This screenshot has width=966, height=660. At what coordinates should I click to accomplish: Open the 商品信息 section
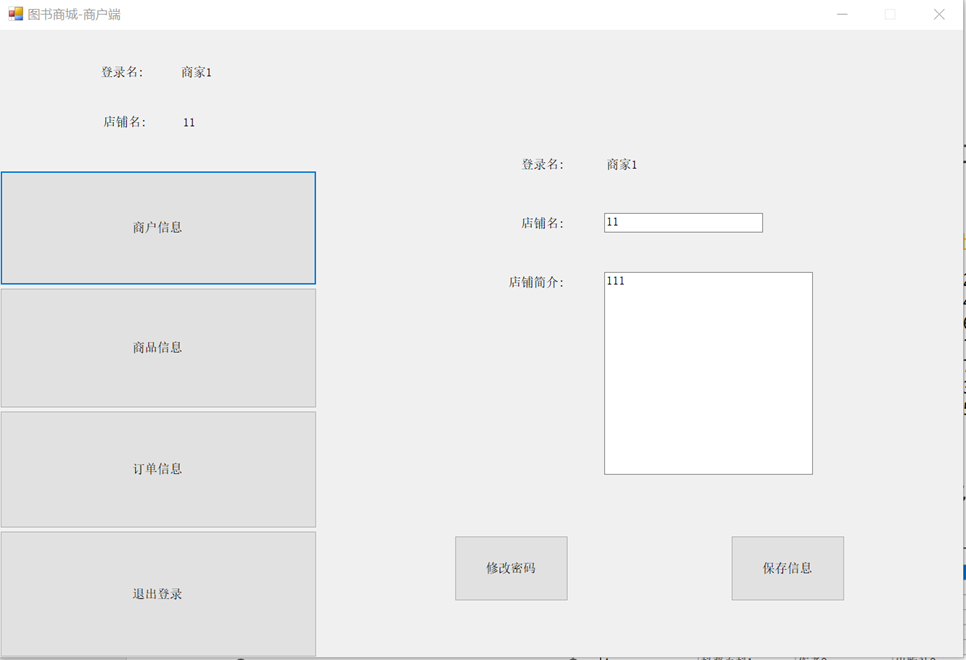pyautogui.click(x=158, y=348)
